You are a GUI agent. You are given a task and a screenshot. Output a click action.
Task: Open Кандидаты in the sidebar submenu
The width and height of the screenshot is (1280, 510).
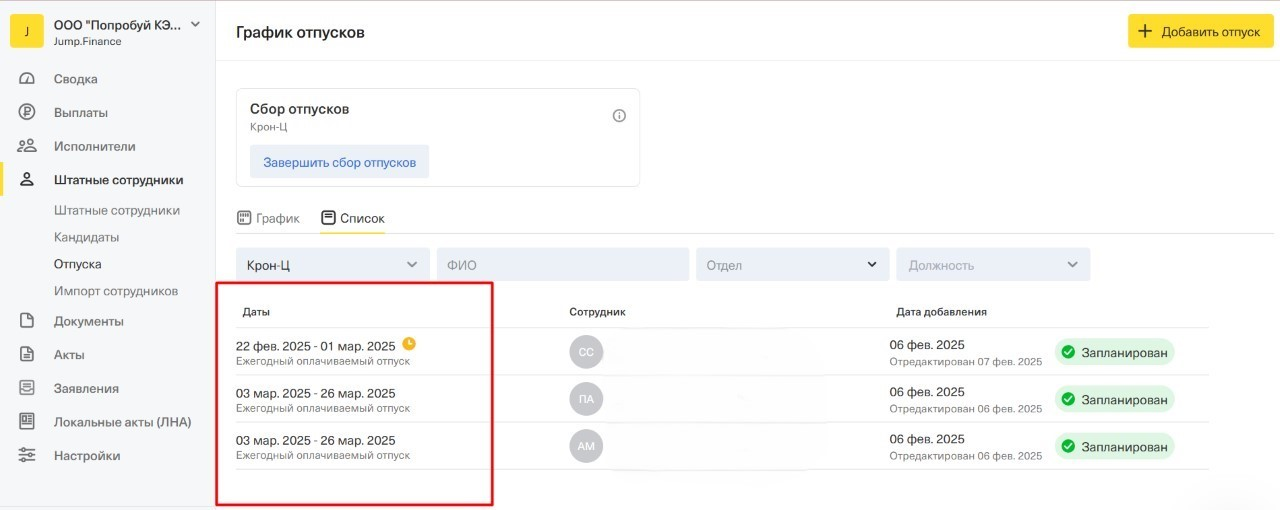click(x=86, y=237)
